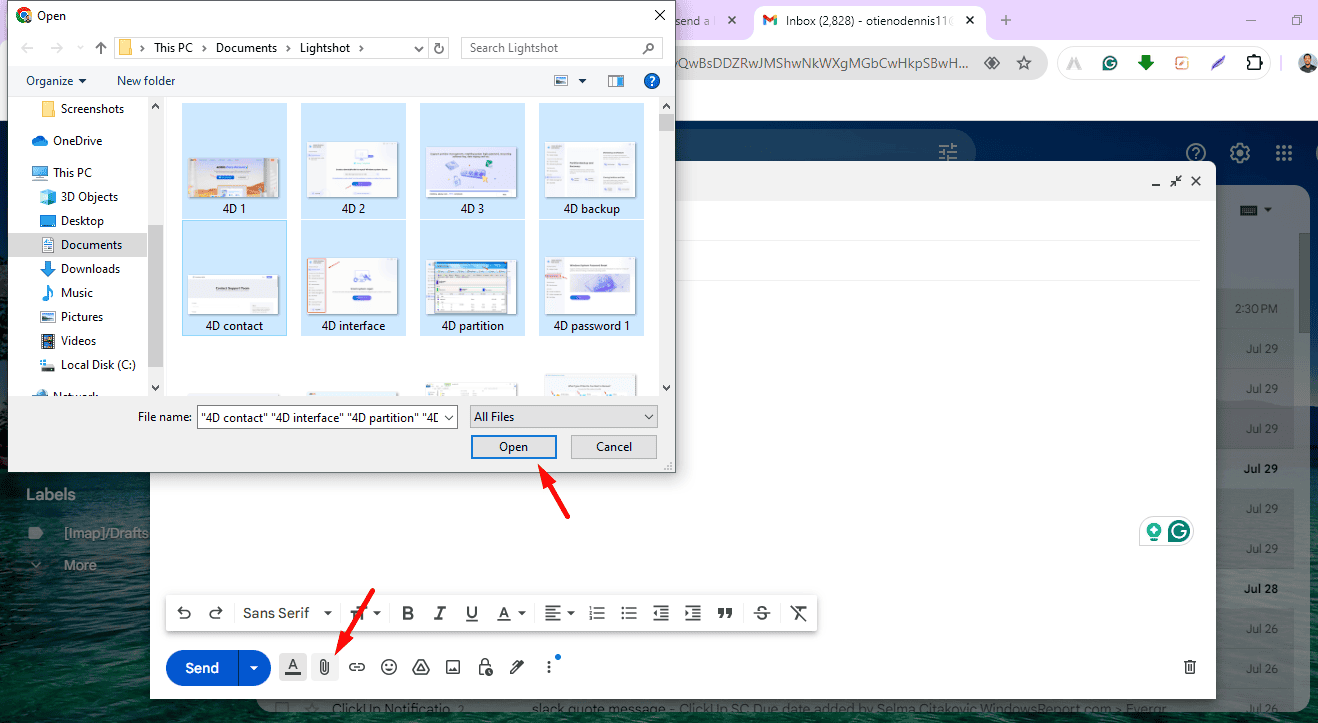Click the indent more icon
The width and height of the screenshot is (1318, 723).
click(x=693, y=613)
